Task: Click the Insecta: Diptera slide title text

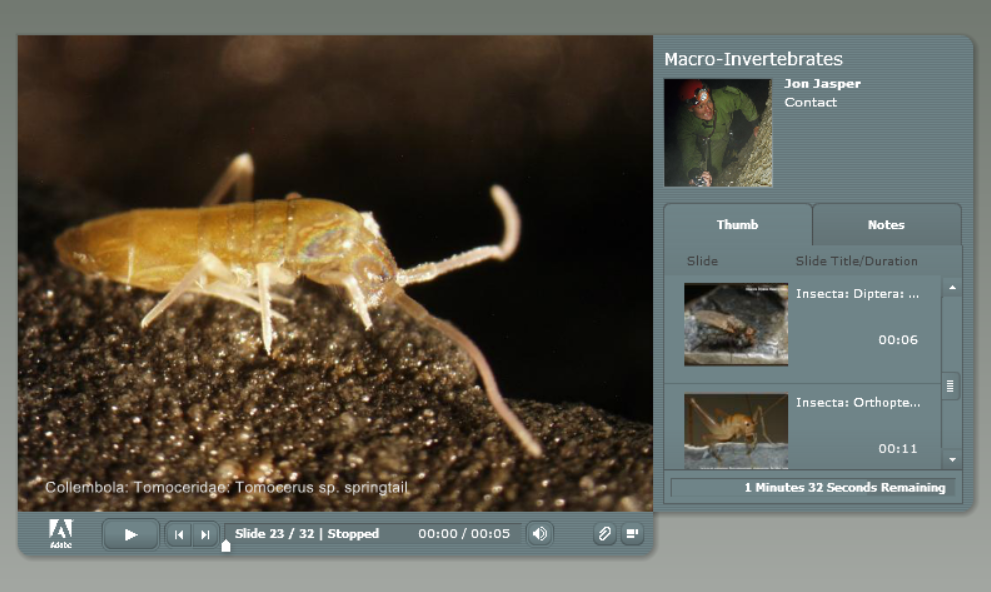Action: (x=857, y=294)
